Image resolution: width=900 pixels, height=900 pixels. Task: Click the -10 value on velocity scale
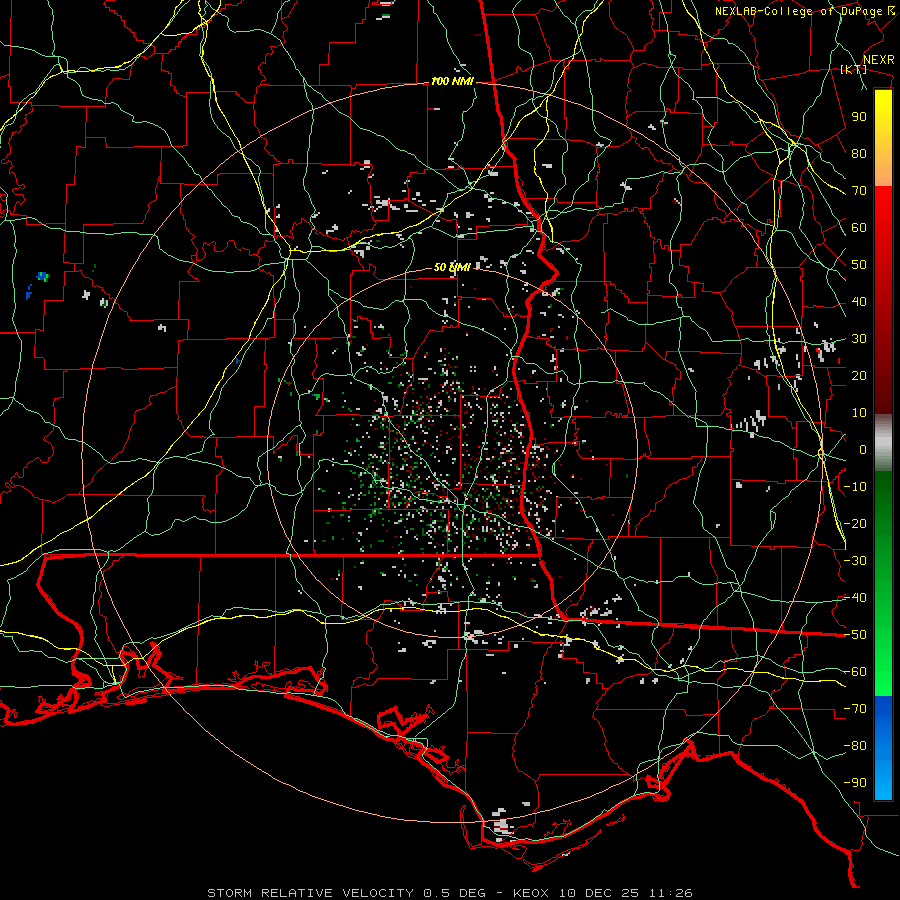click(x=855, y=487)
